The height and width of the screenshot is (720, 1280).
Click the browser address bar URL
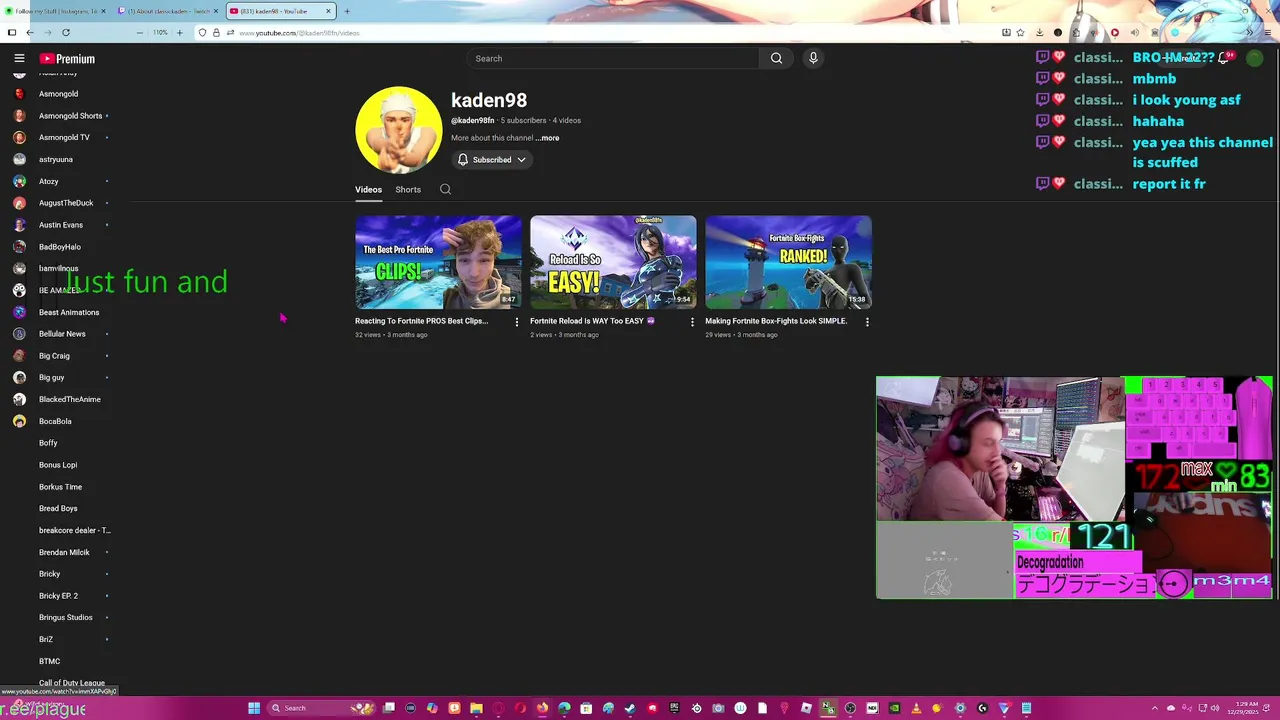299,33
